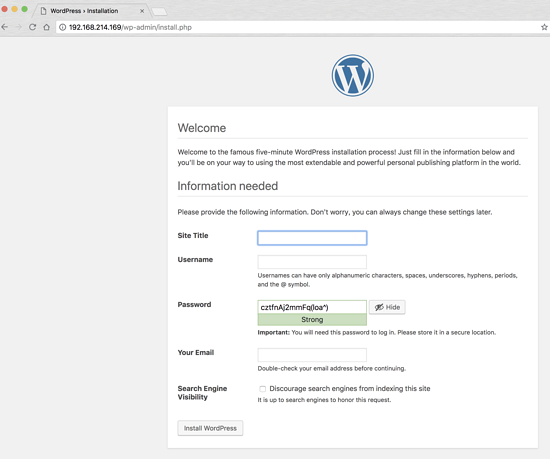Click the Strong password strength indicator
Image resolution: width=550 pixels, height=459 pixels.
click(x=312, y=319)
